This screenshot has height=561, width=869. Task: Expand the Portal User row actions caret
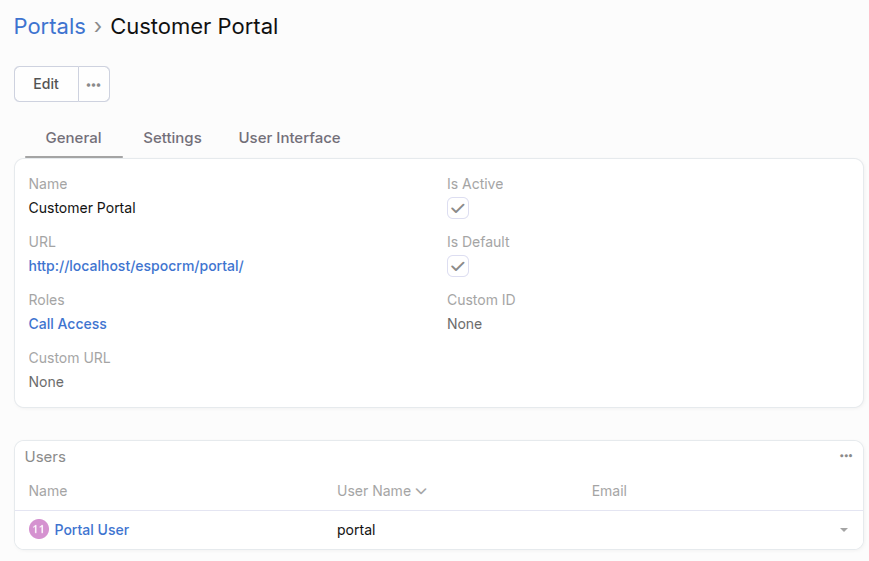point(844,530)
